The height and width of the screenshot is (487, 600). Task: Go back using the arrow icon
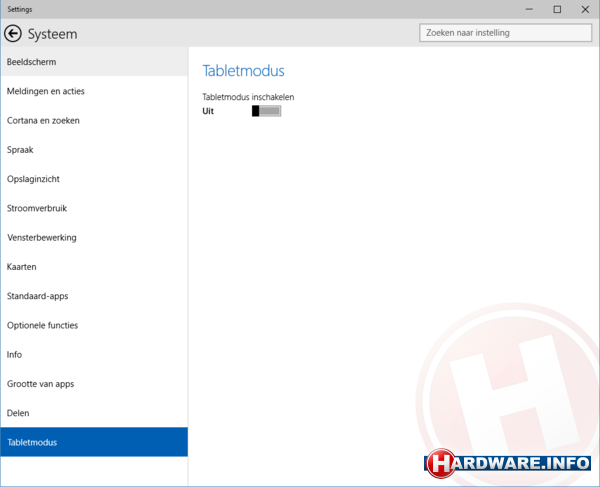13,33
